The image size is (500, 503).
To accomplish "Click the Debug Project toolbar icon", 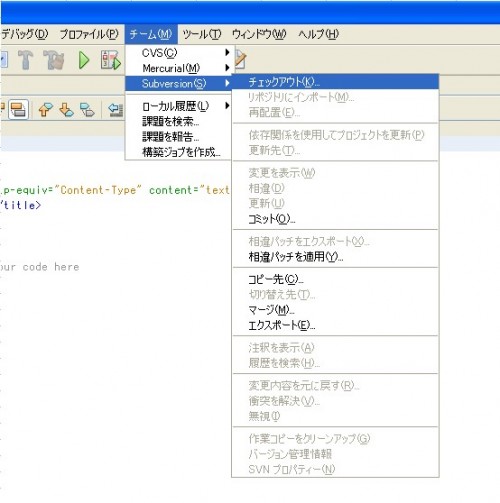I will click(110, 60).
